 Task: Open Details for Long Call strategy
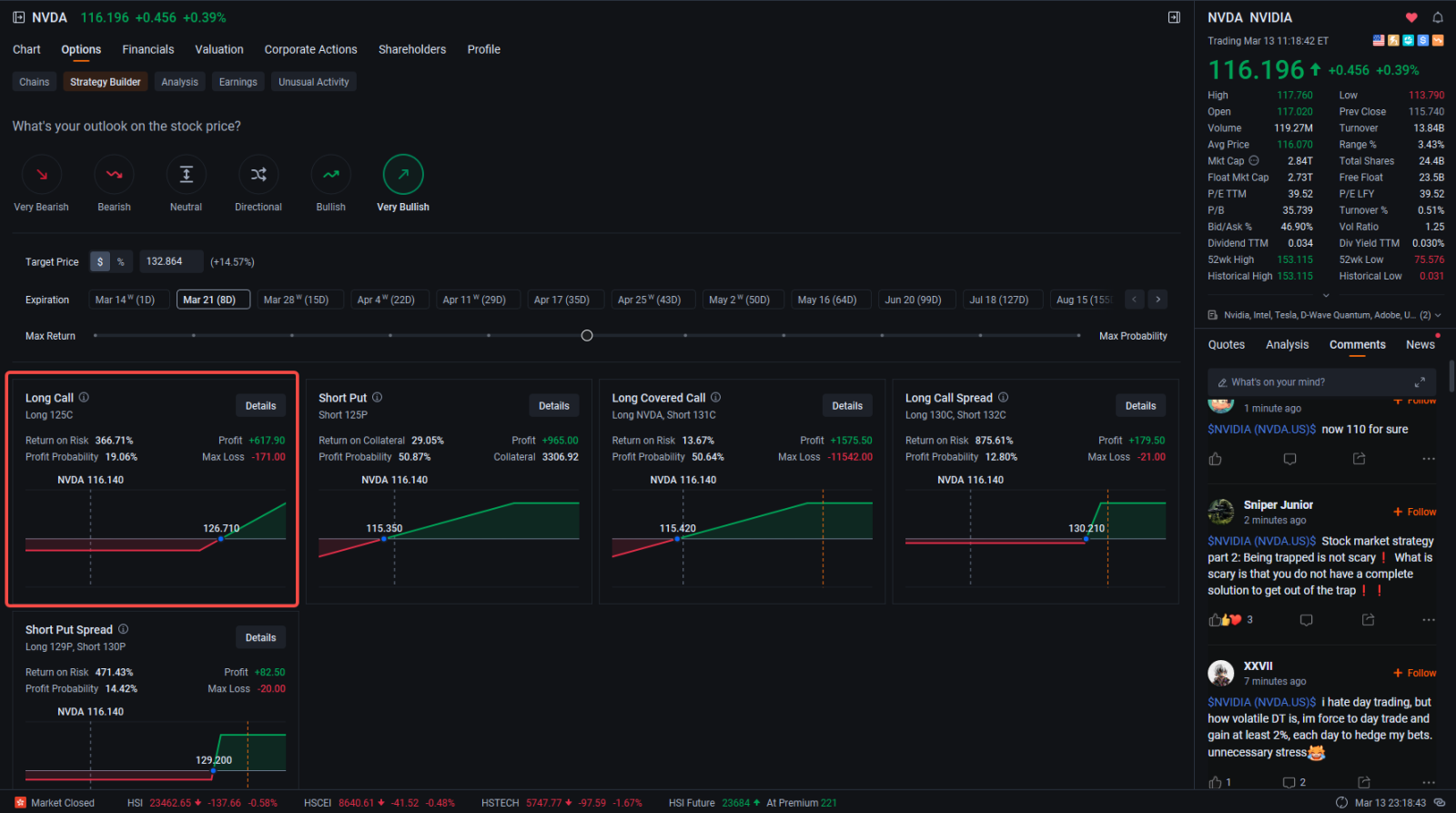(260, 406)
